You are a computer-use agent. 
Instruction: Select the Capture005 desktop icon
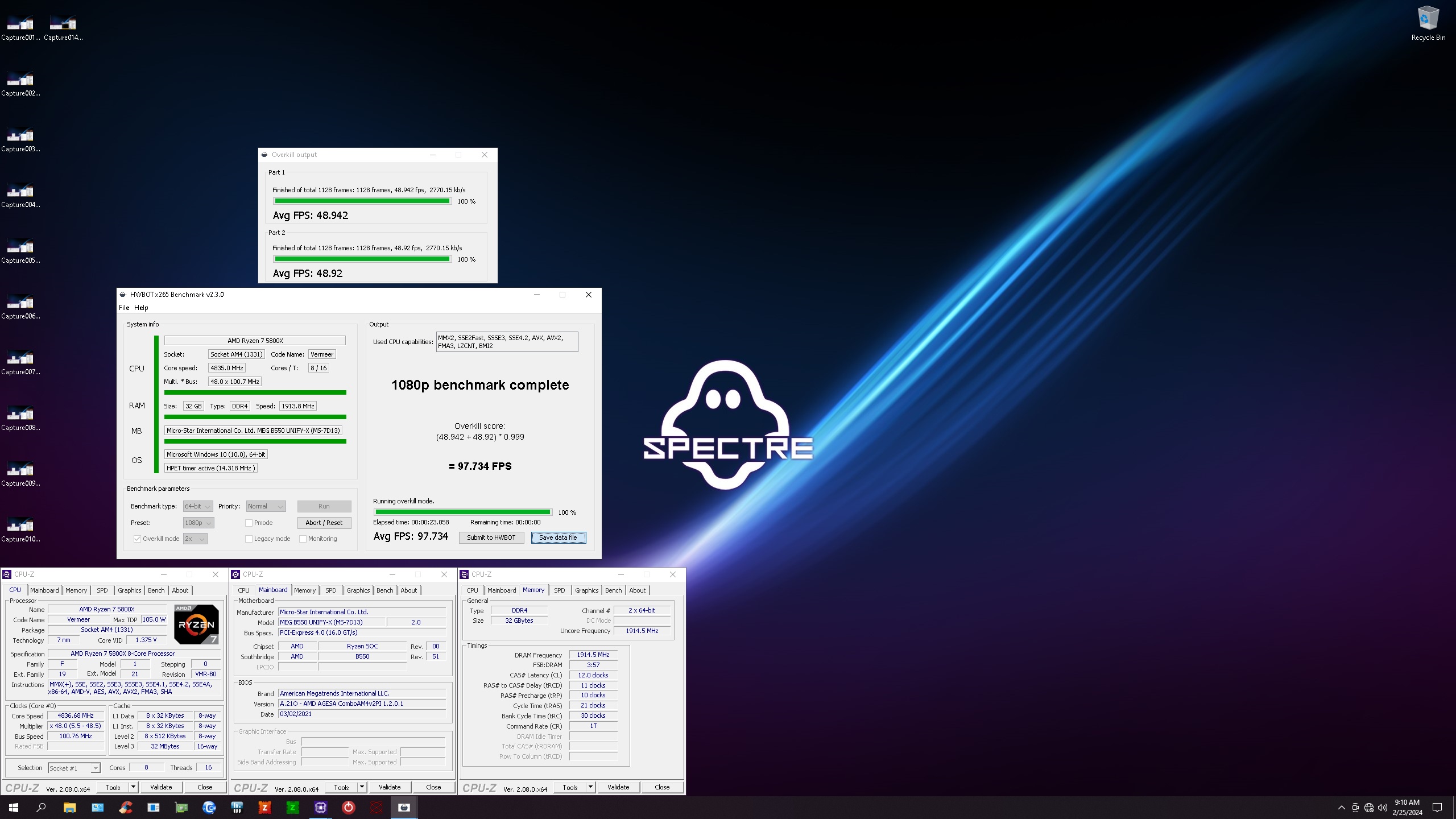click(20, 250)
